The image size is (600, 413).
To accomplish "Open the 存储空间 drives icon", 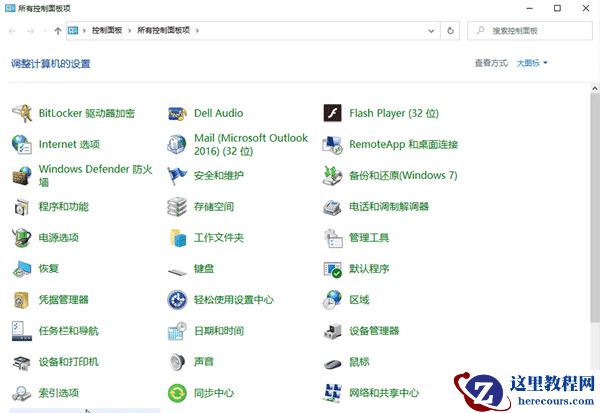I will pyautogui.click(x=177, y=207).
